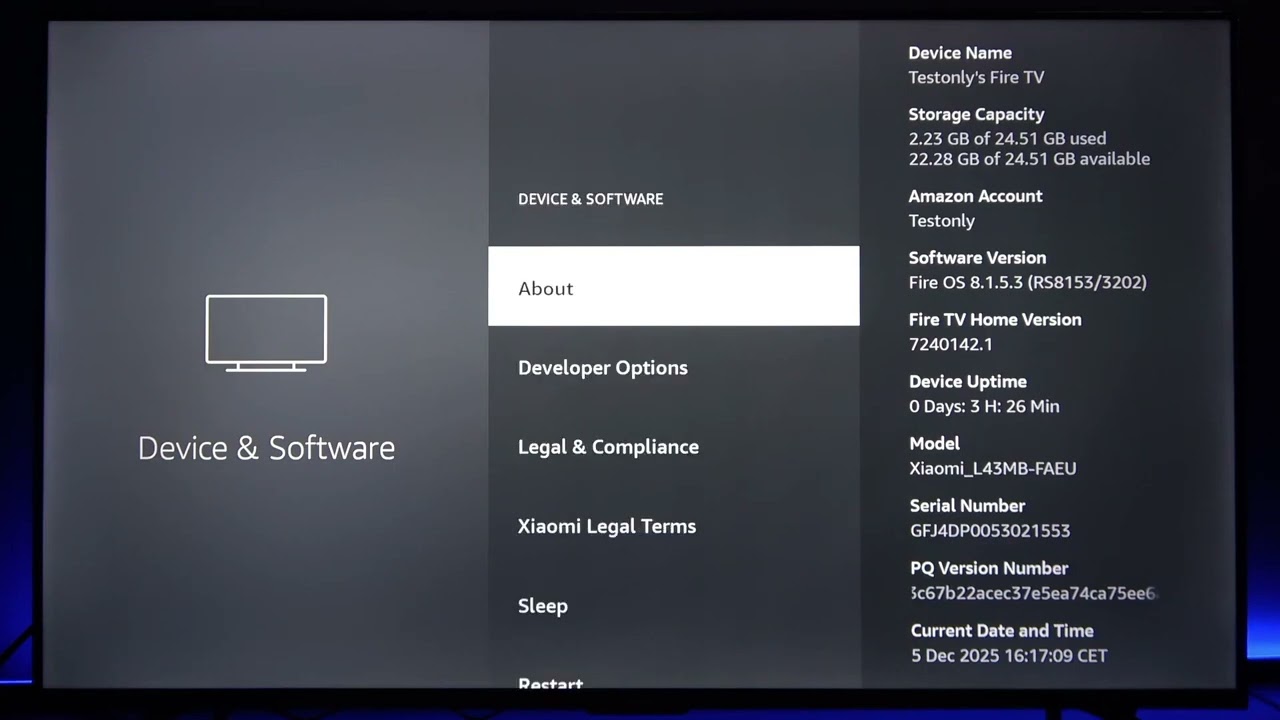Click the PQ hash value 'c67b22acec37e5ea74ca75ee6'
This screenshot has height=720, width=1280.
coord(1034,593)
